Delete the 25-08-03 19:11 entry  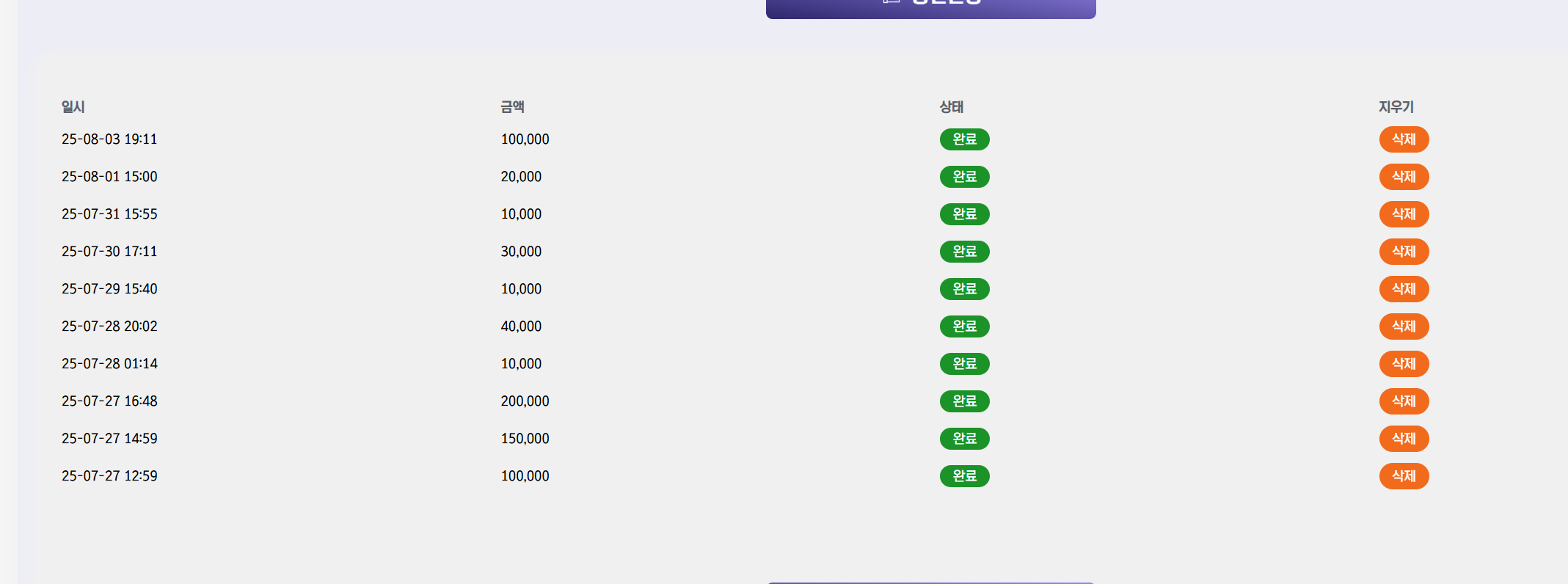pos(1404,139)
